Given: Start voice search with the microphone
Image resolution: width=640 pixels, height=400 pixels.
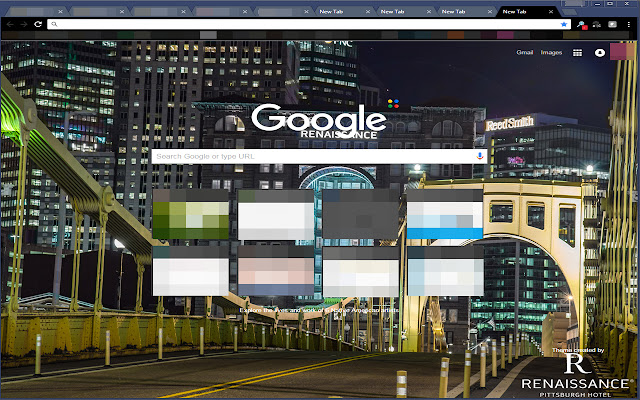Looking at the screenshot, I should [480, 156].
